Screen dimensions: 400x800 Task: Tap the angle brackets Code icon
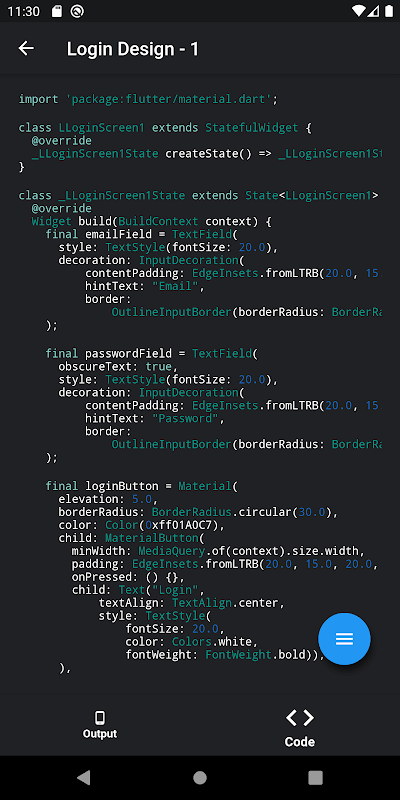click(x=299, y=718)
